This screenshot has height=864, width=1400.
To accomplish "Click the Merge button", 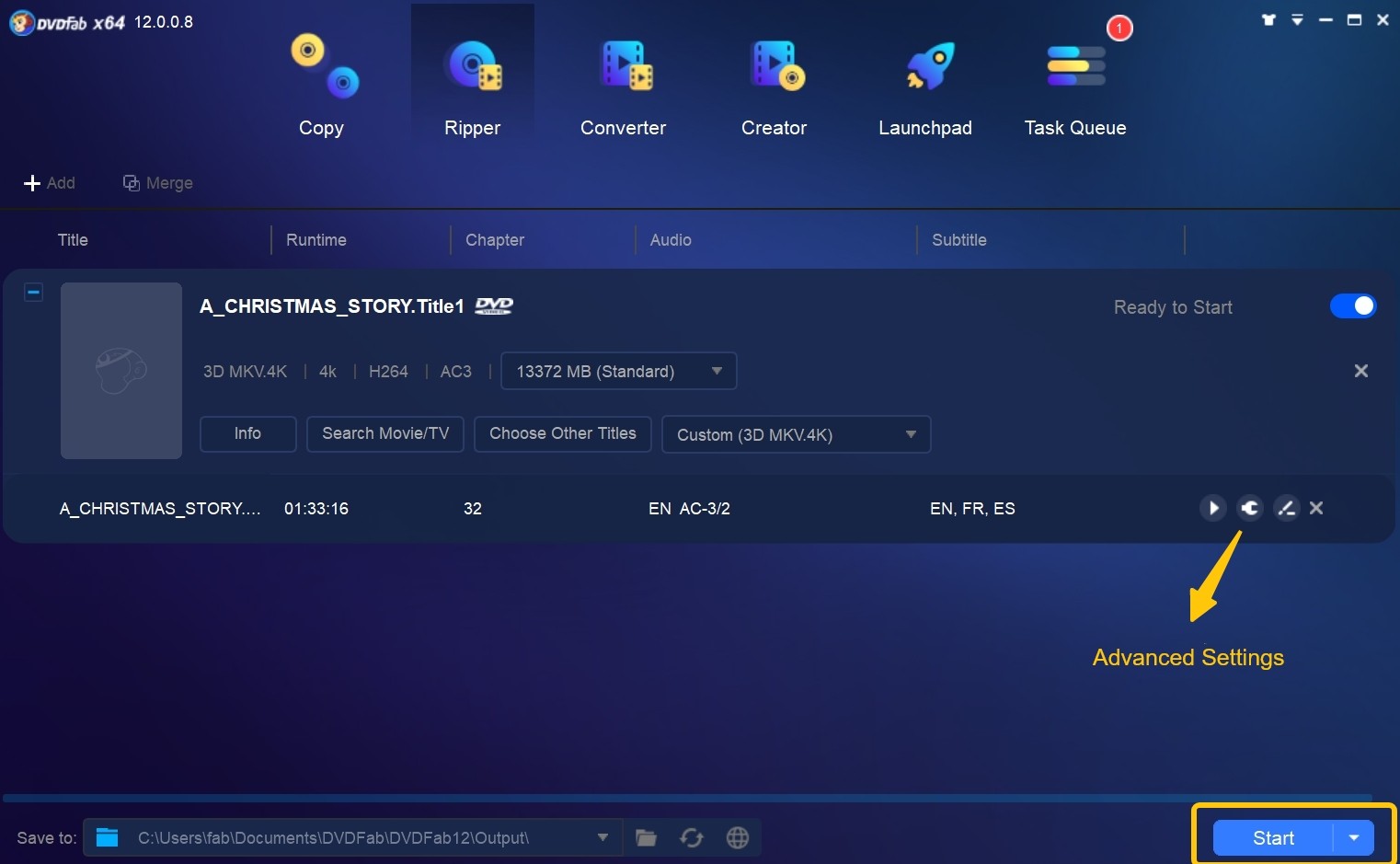I will 158,183.
